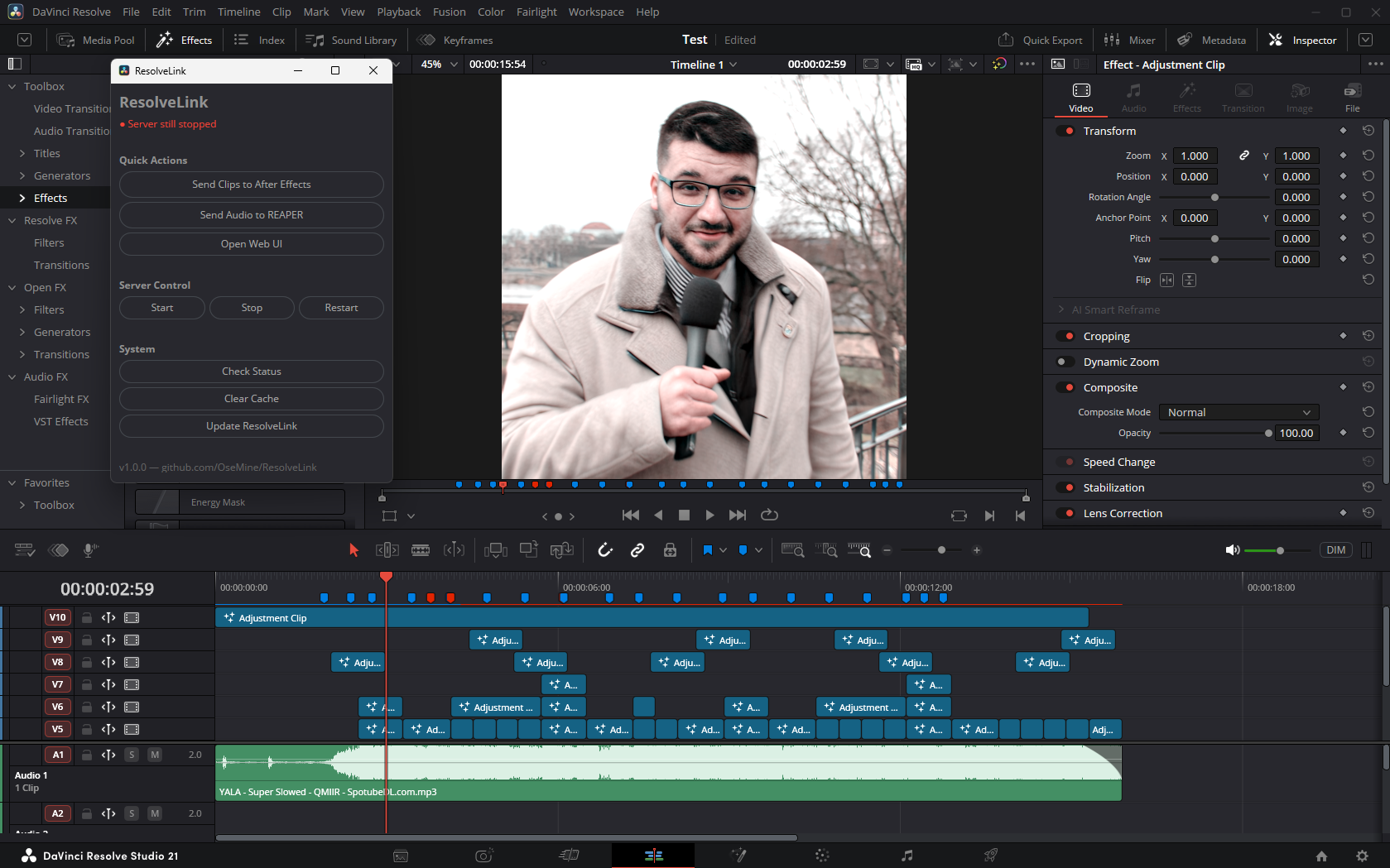Image resolution: width=1390 pixels, height=868 pixels.
Task: Solo the A1 audio track
Action: click(x=132, y=755)
